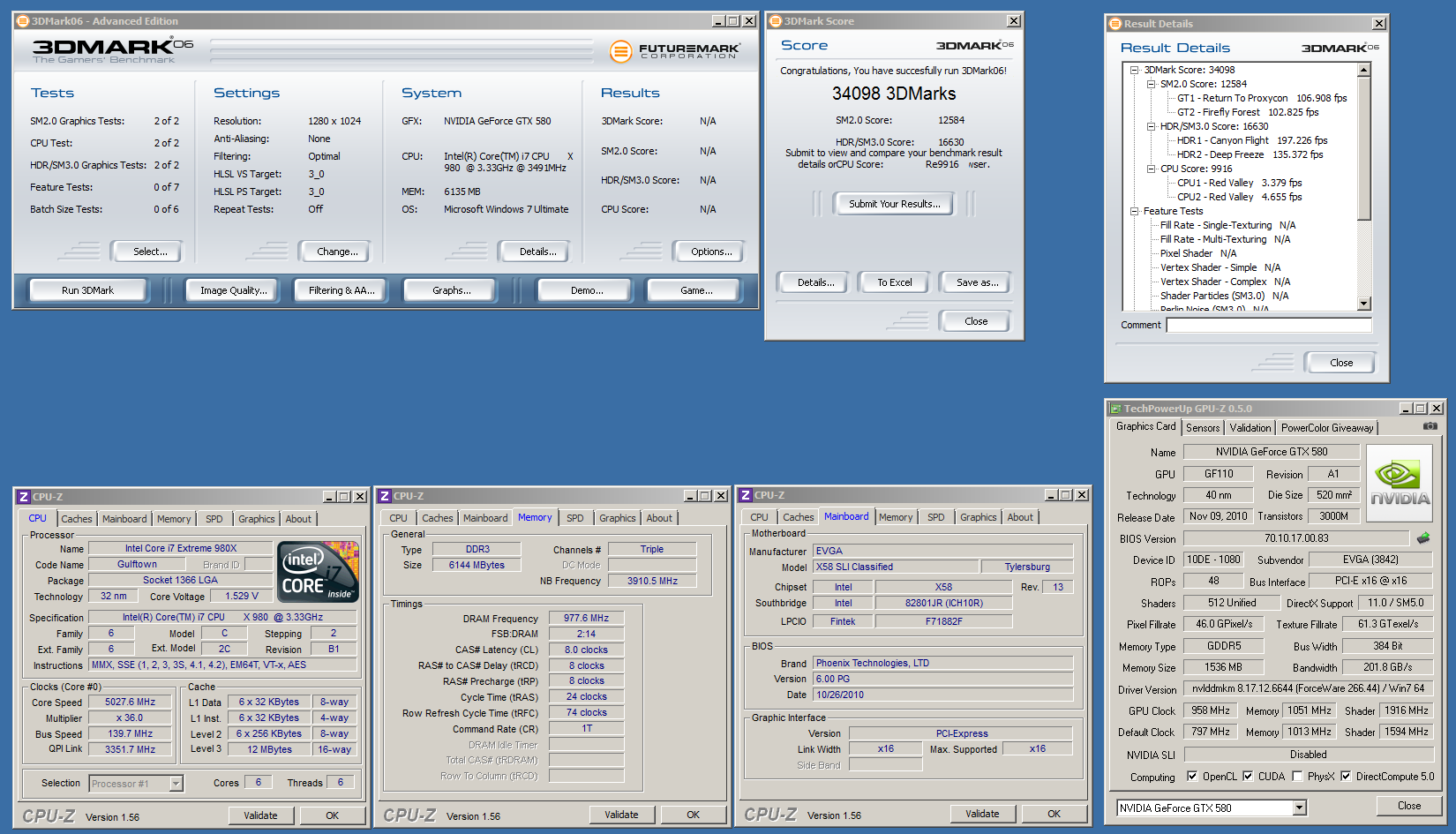Open the NVIDIA GeForce GTX 580 GPU dropdown
The height and width of the screenshot is (834, 1456).
(1299, 808)
